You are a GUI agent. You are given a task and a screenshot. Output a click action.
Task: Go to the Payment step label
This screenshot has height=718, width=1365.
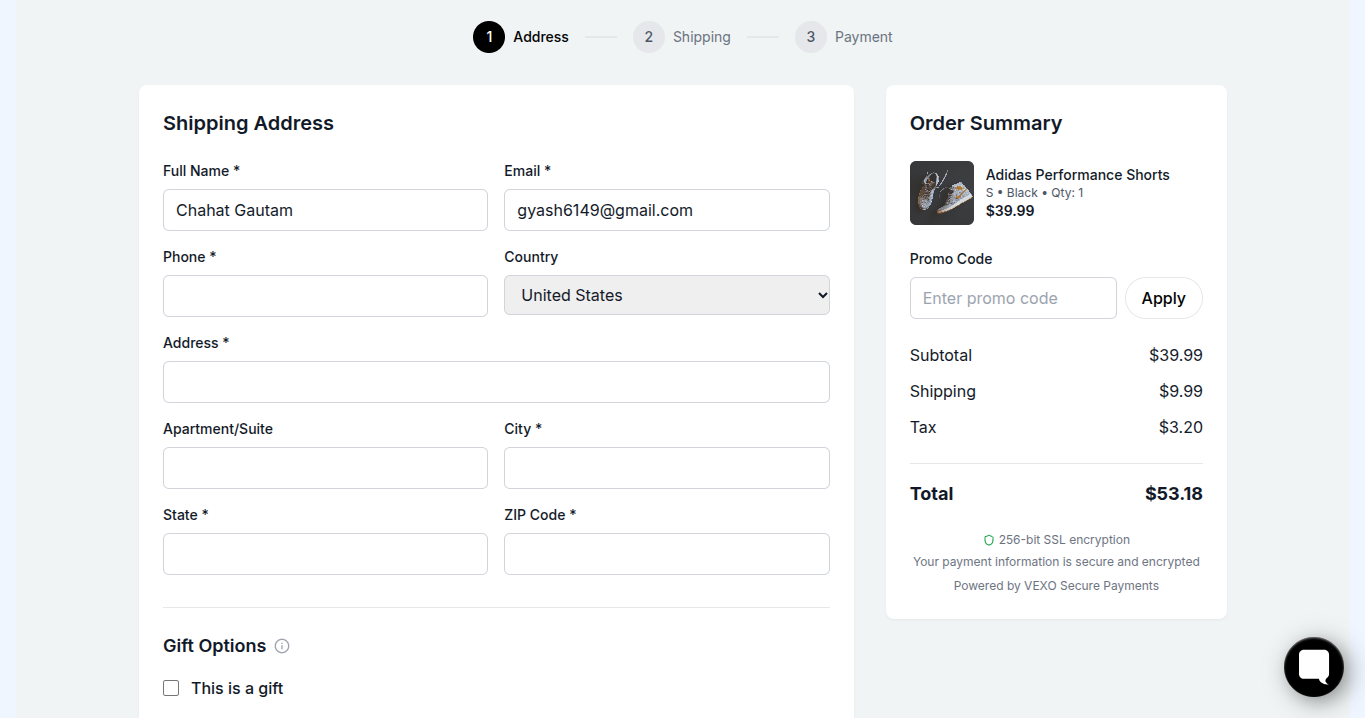tap(863, 37)
